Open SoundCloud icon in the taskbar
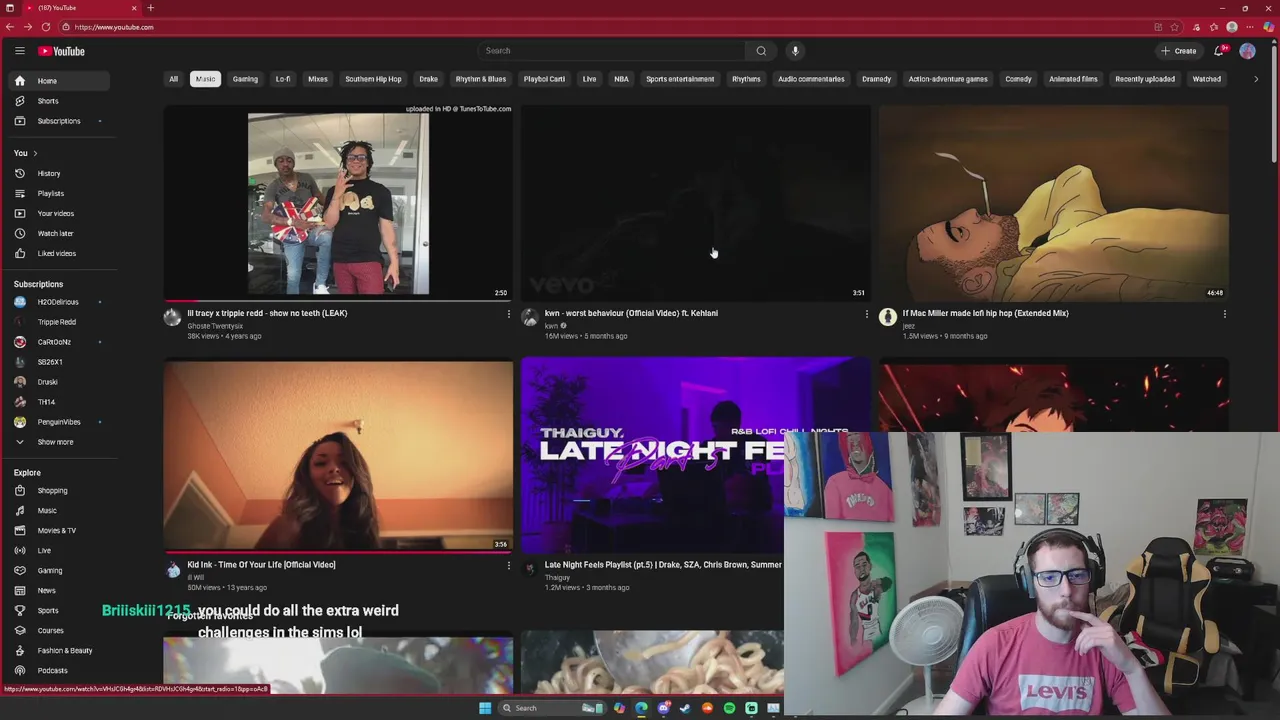This screenshot has width=1280, height=720. [x=707, y=708]
